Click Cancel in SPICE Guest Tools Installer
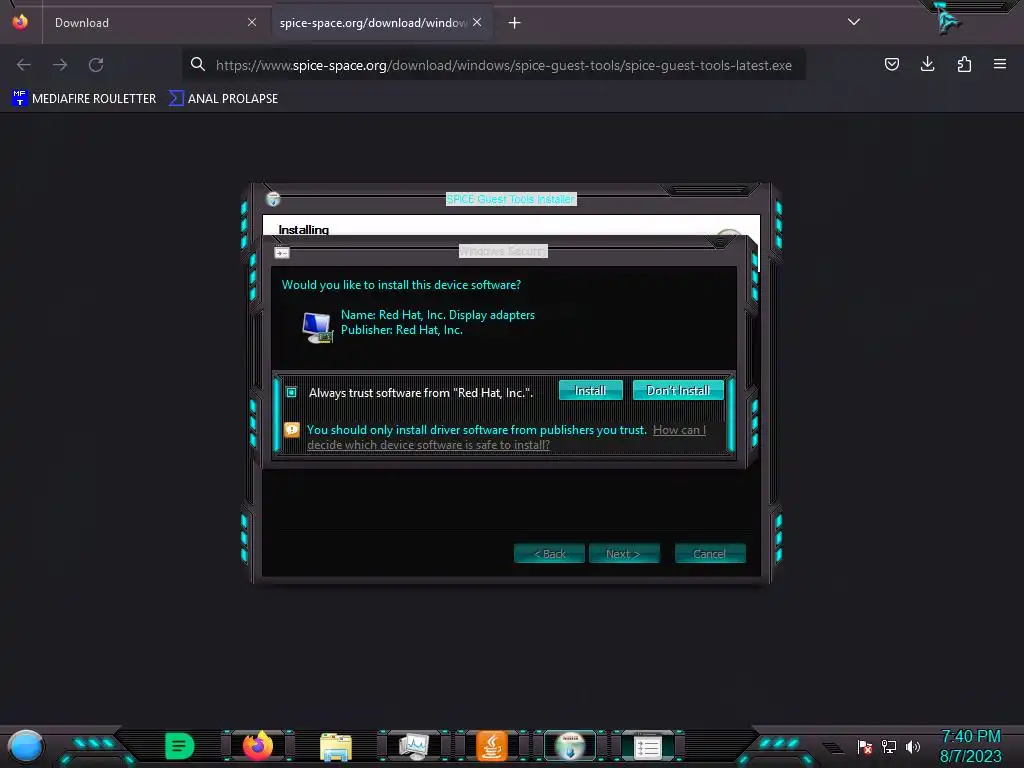 710,554
